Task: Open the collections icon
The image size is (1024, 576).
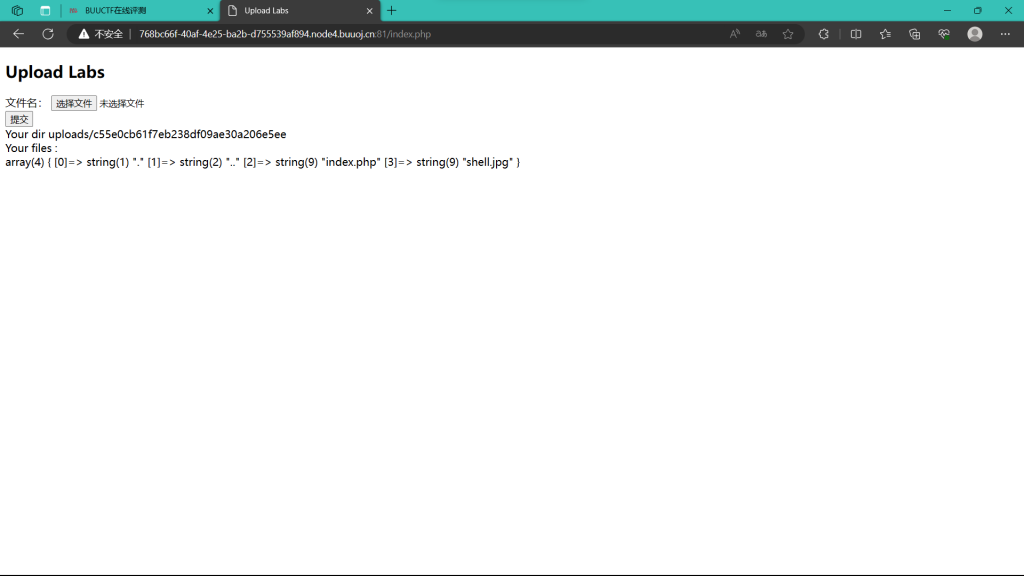Action: pyautogui.click(x=914, y=34)
